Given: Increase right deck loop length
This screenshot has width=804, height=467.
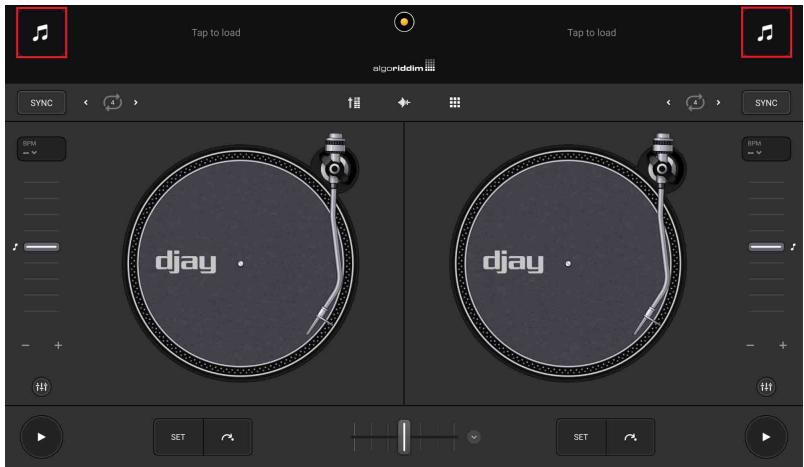Looking at the screenshot, I should [x=718, y=103].
